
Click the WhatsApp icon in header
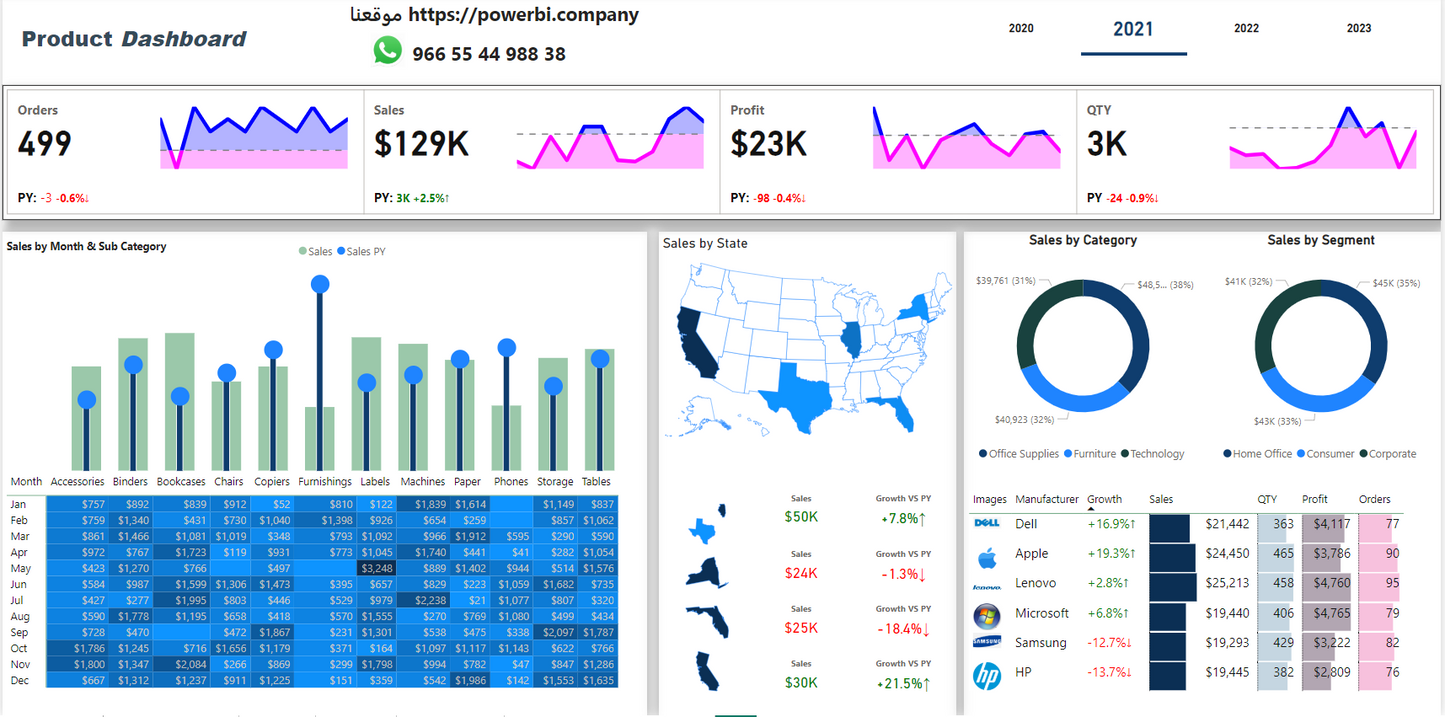[387, 50]
